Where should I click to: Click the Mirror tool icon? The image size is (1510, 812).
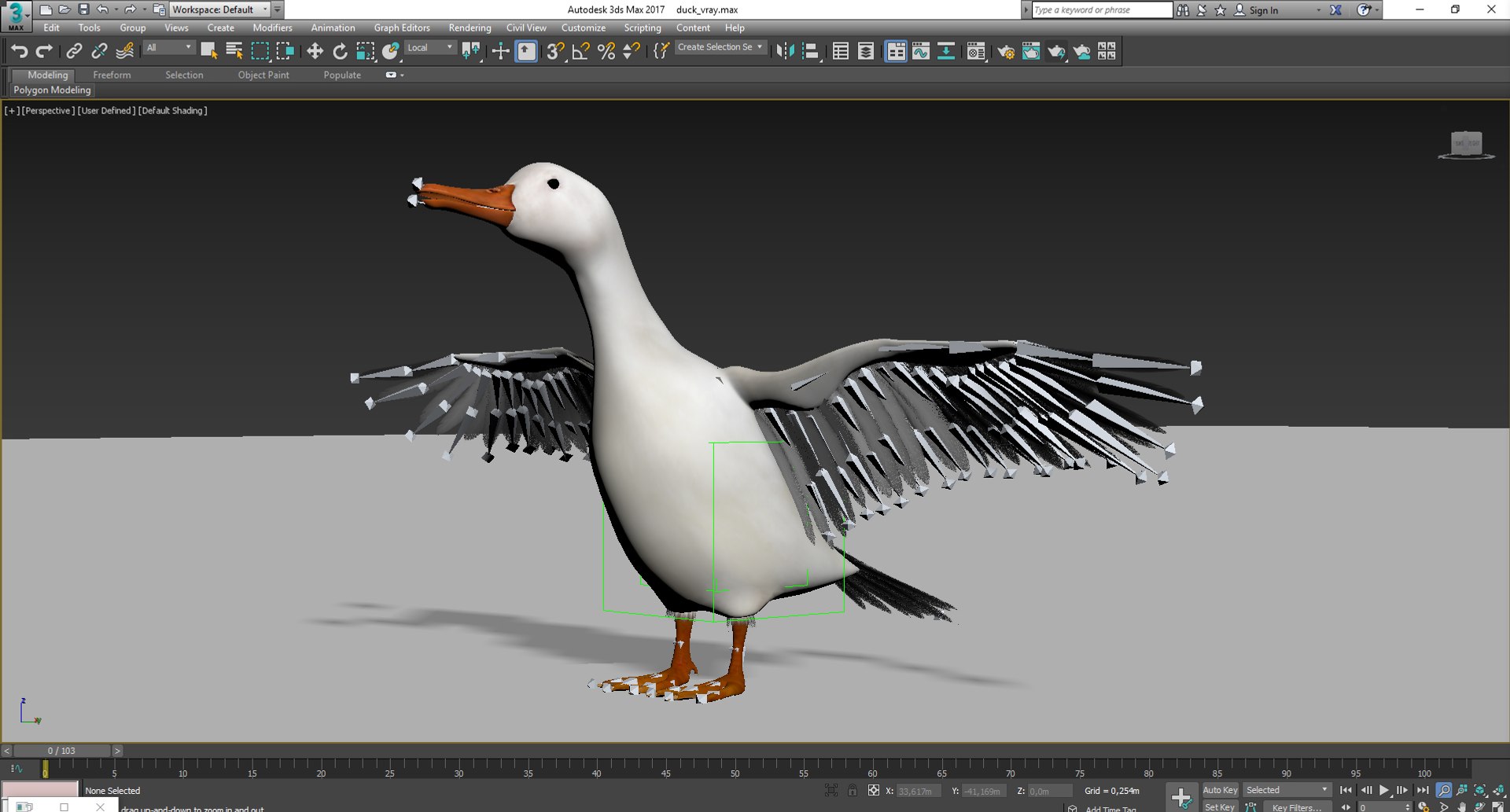coord(785,51)
